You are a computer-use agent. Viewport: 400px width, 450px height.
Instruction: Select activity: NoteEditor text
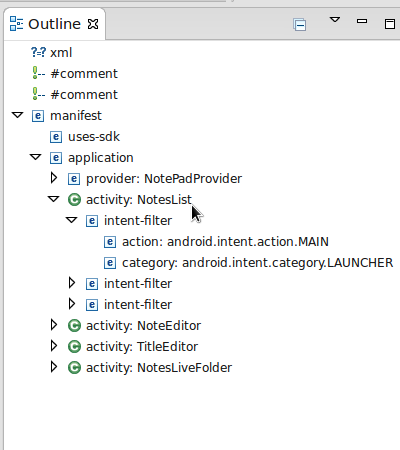143,326
